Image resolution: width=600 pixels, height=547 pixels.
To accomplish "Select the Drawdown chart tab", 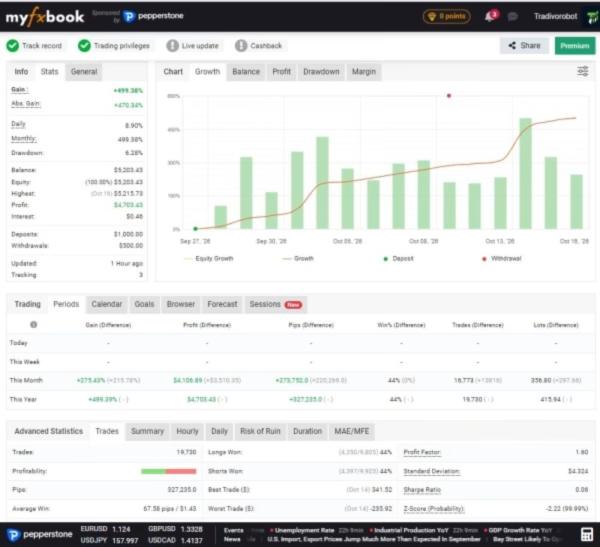I will 321,72.
